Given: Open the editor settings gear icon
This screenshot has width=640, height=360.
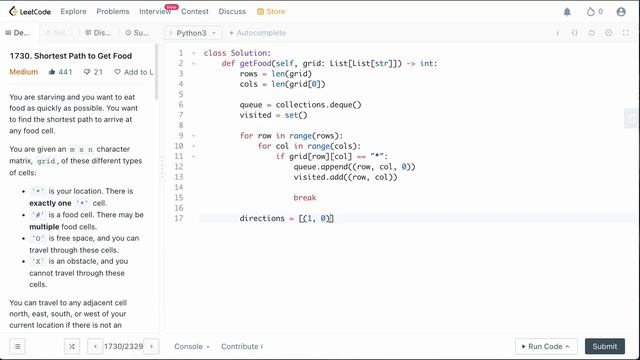Looking at the screenshot, I should (609, 33).
